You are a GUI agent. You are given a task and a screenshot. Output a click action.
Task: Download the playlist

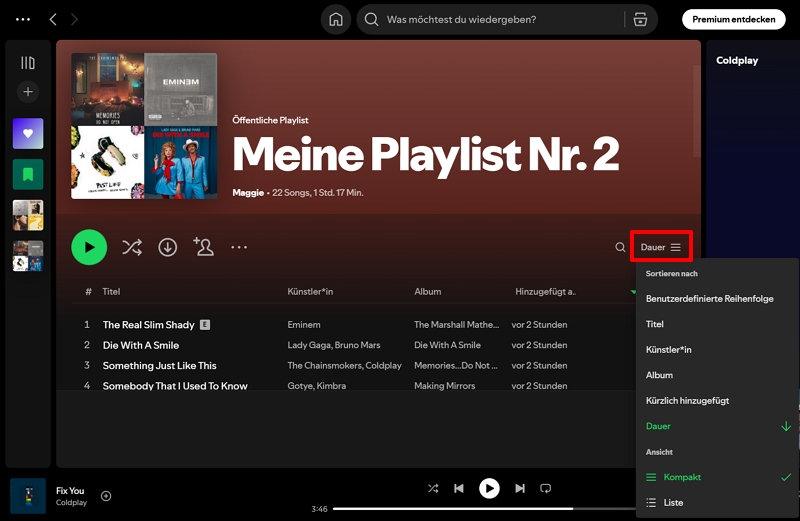(x=167, y=247)
